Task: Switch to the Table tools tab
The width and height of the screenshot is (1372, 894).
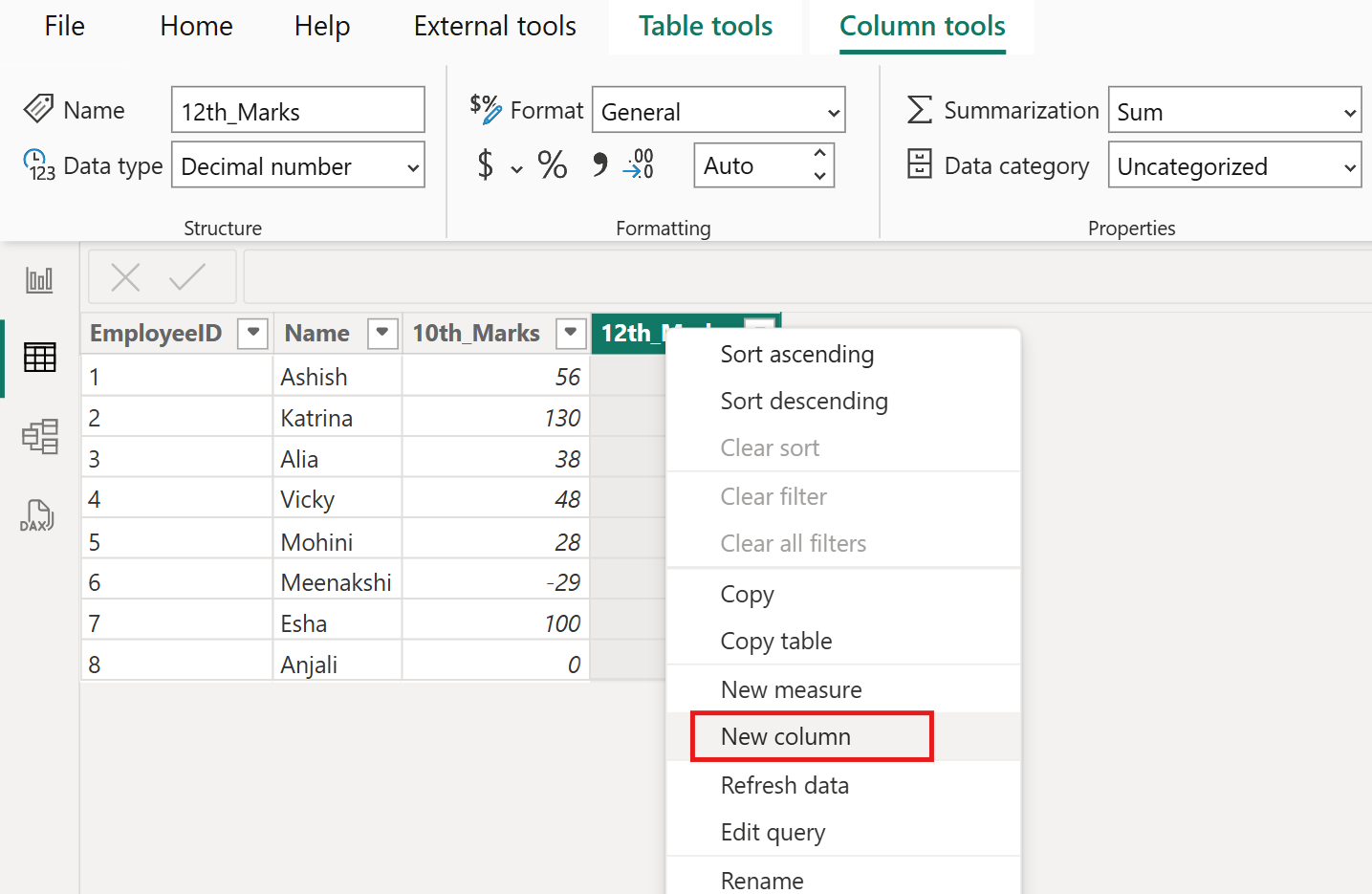Action: click(x=705, y=26)
